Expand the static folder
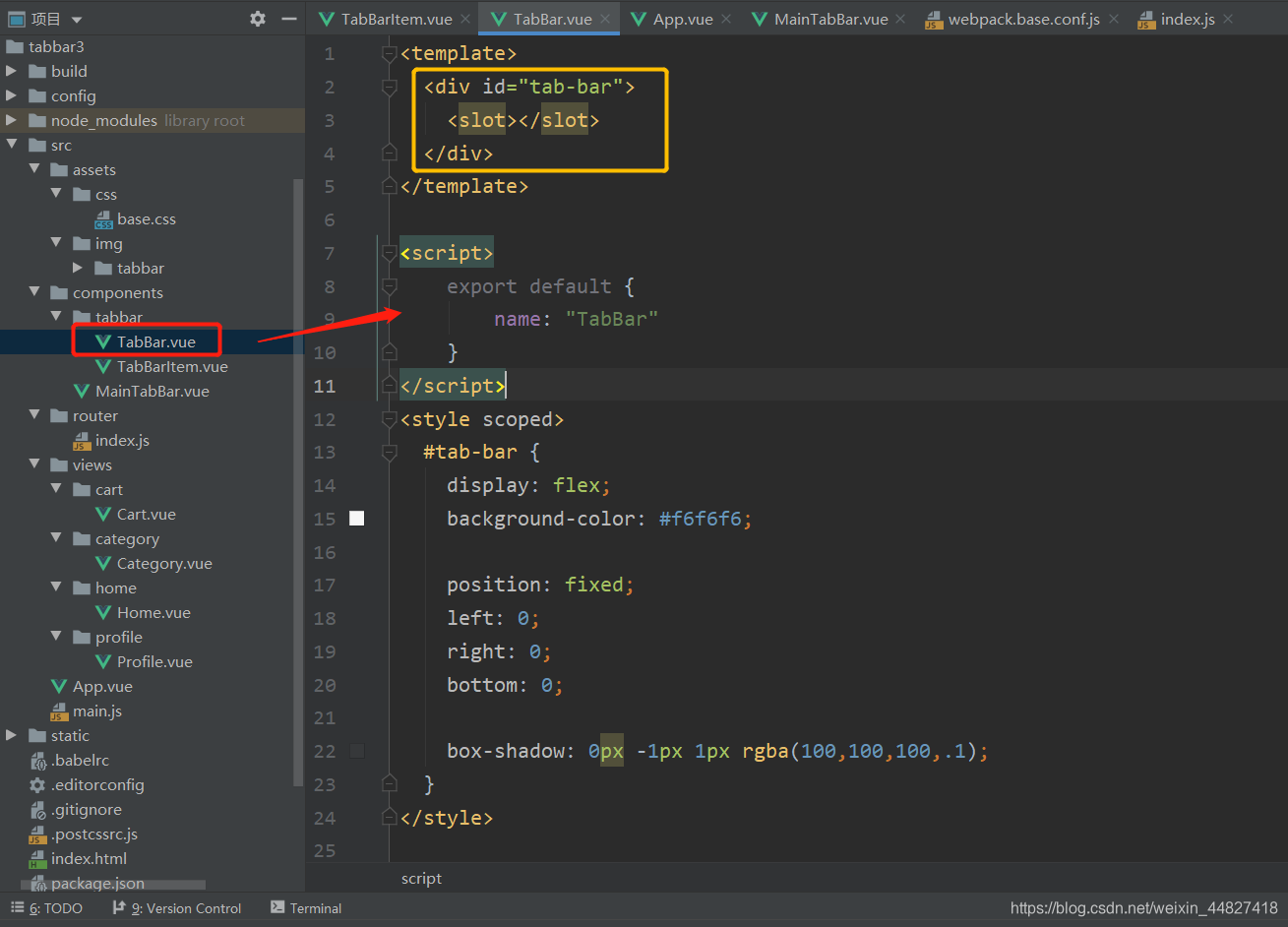This screenshot has height=927, width=1288. 12,735
